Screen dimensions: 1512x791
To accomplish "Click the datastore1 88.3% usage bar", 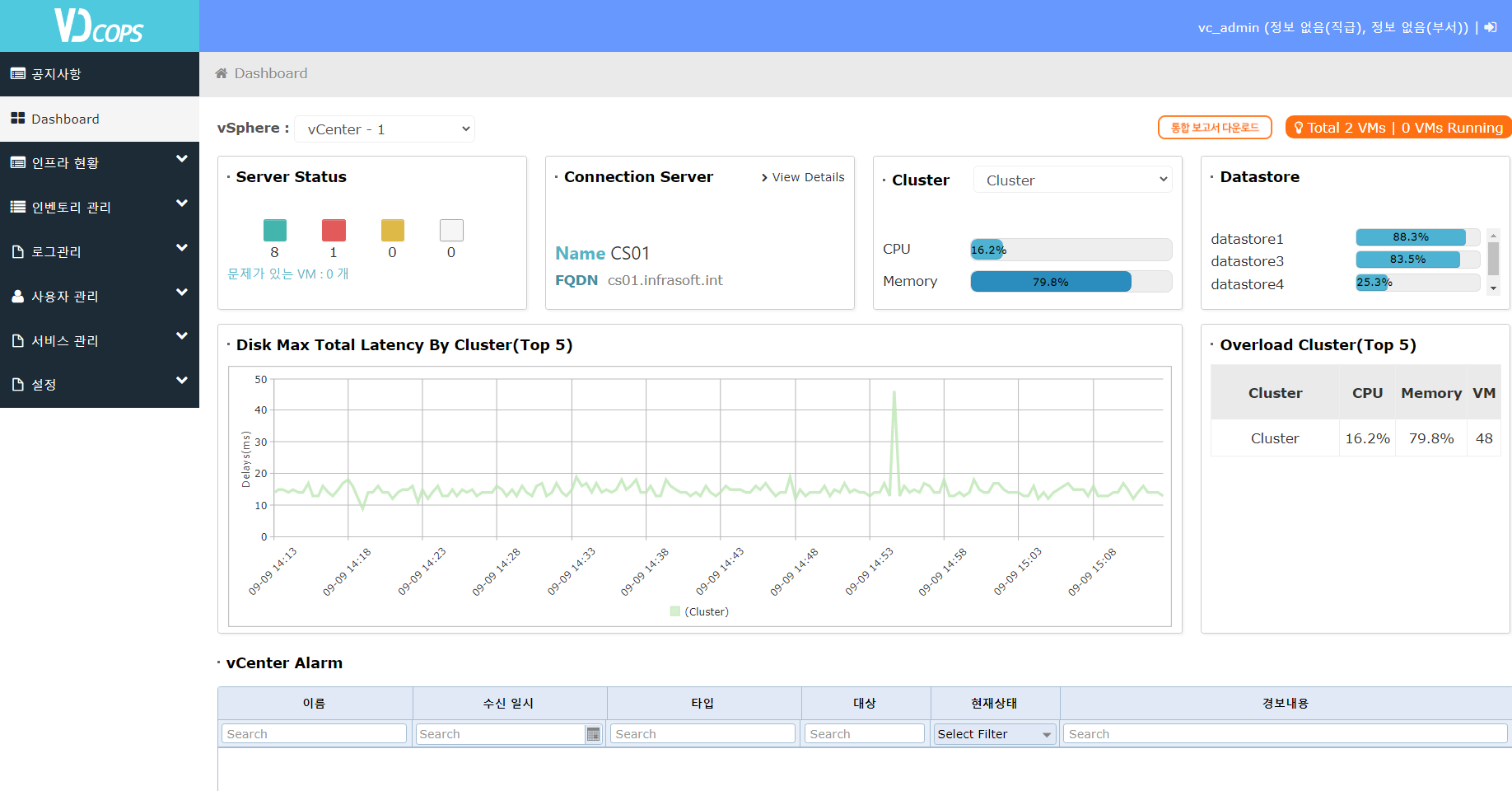I will [x=1418, y=237].
